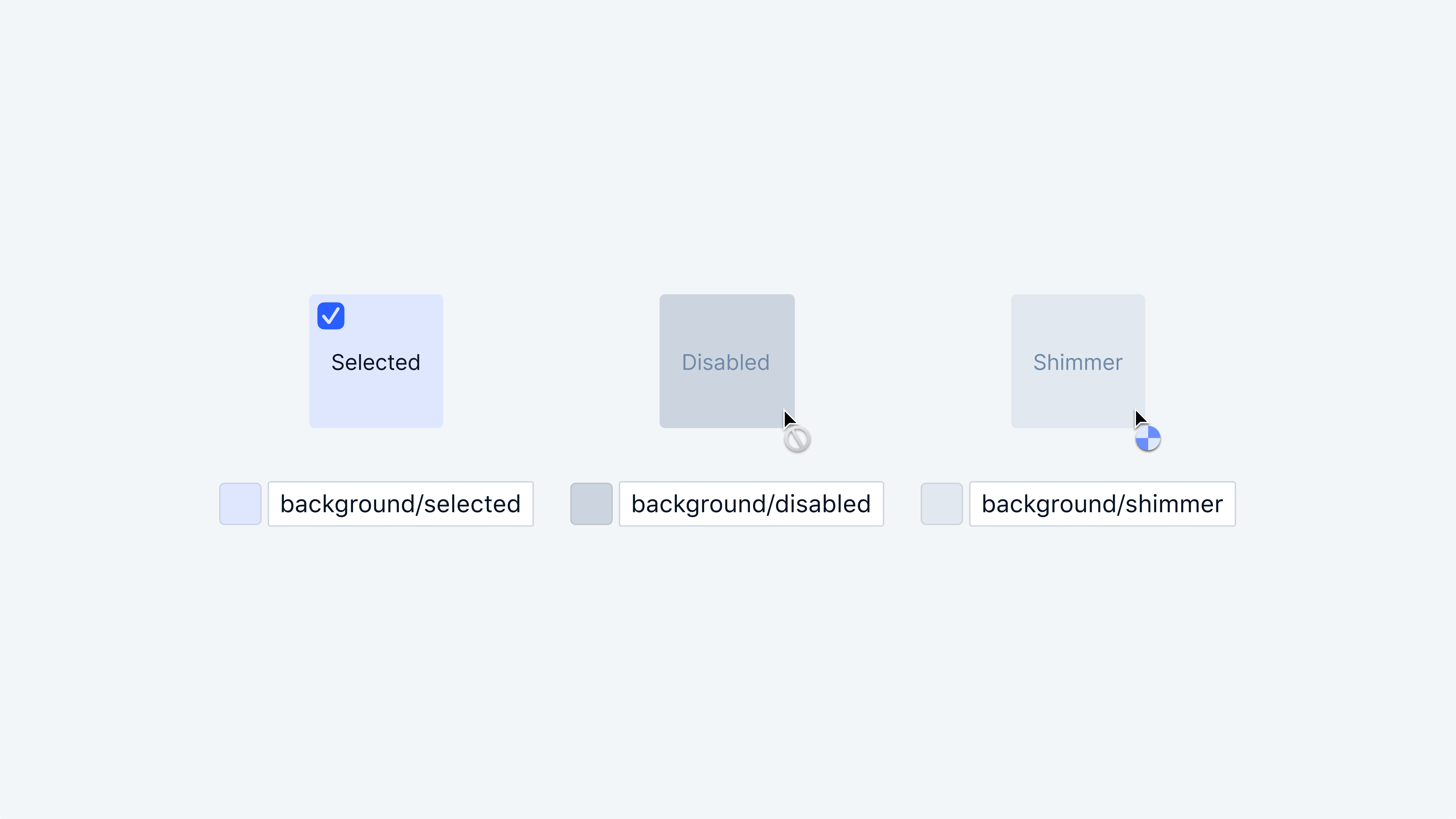This screenshot has height=819, width=1456.
Task: Click the Selected label text
Action: 375,362
